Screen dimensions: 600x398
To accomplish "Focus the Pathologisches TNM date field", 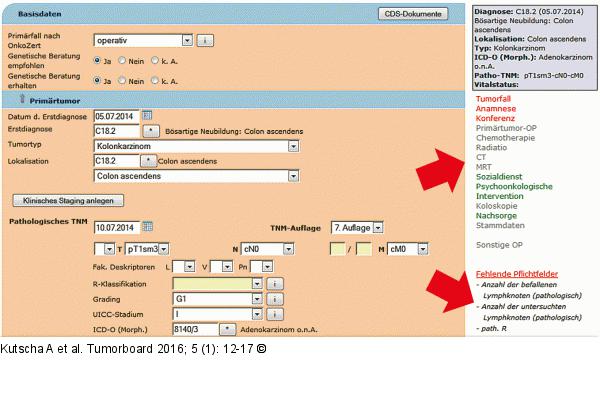I will point(117,228).
